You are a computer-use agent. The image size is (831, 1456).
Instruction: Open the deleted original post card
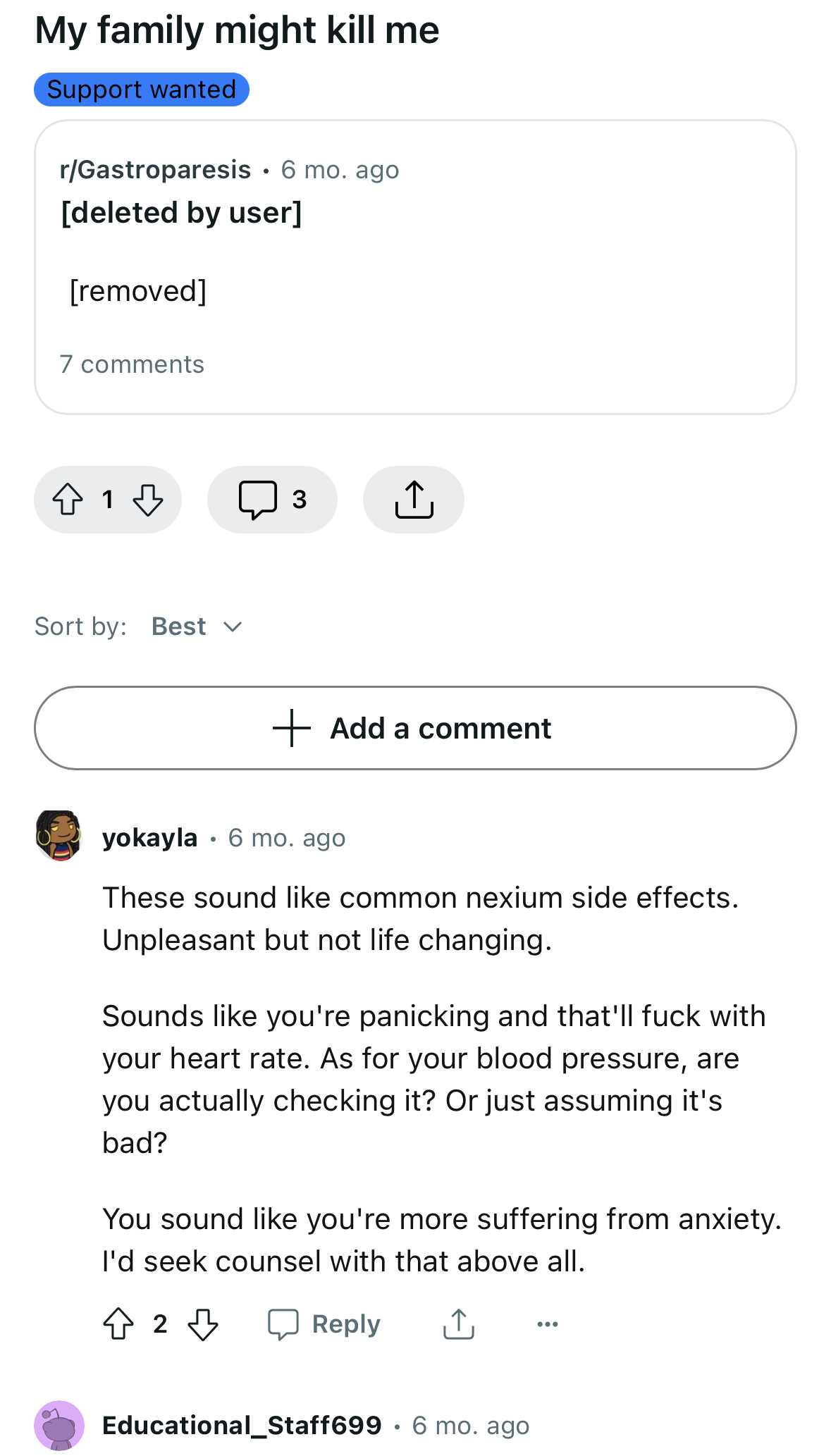click(x=415, y=267)
